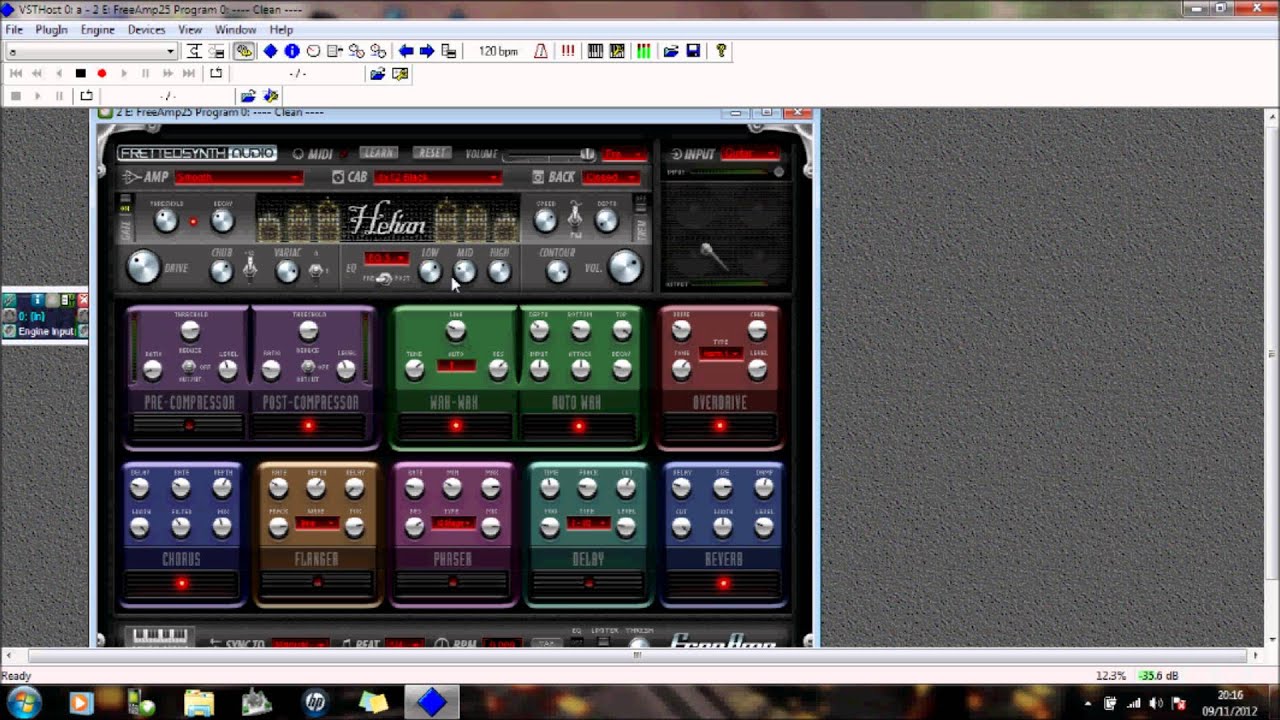Click the VSTHost blue diamond taskbar icon
The image size is (1280, 720).
[432, 702]
